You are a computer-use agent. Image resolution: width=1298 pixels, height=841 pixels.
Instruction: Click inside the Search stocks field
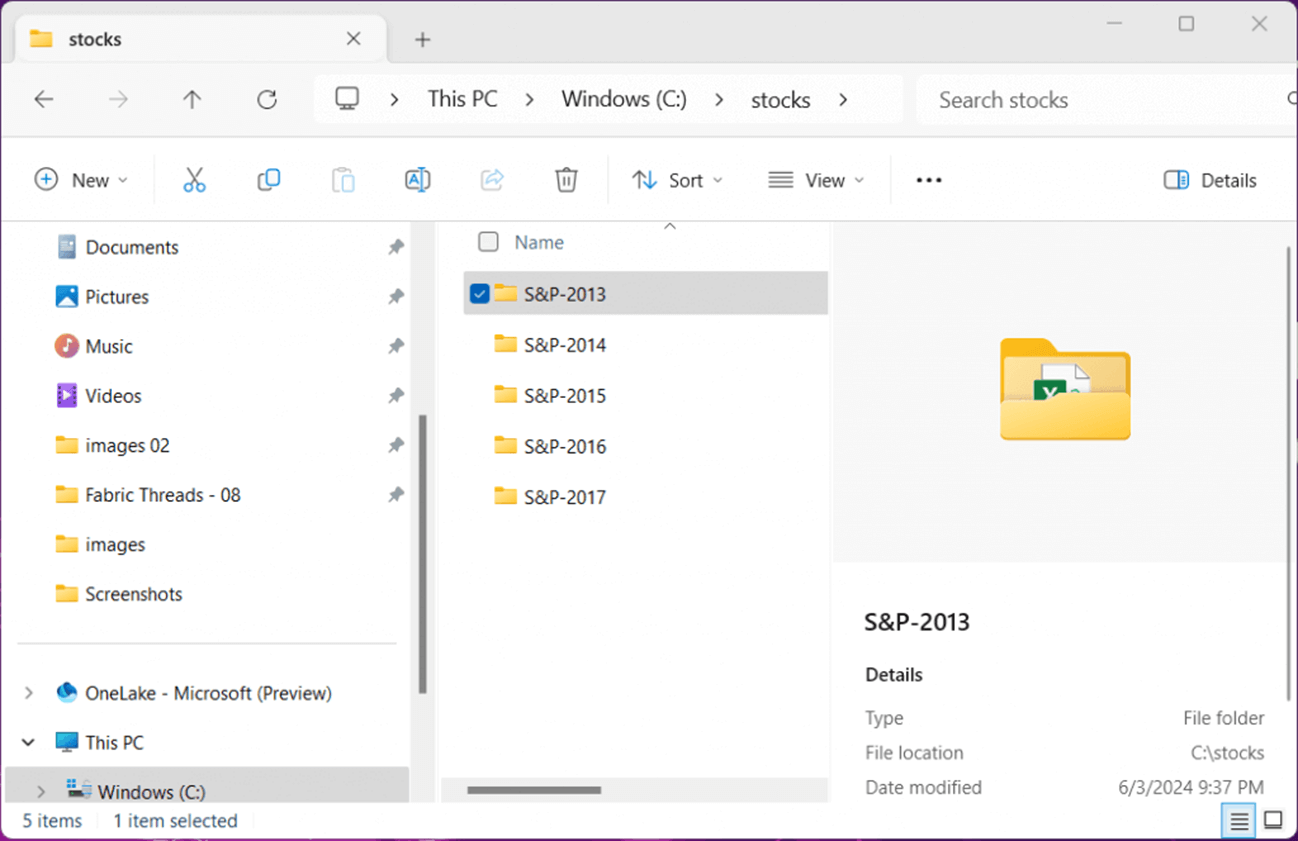point(1100,100)
